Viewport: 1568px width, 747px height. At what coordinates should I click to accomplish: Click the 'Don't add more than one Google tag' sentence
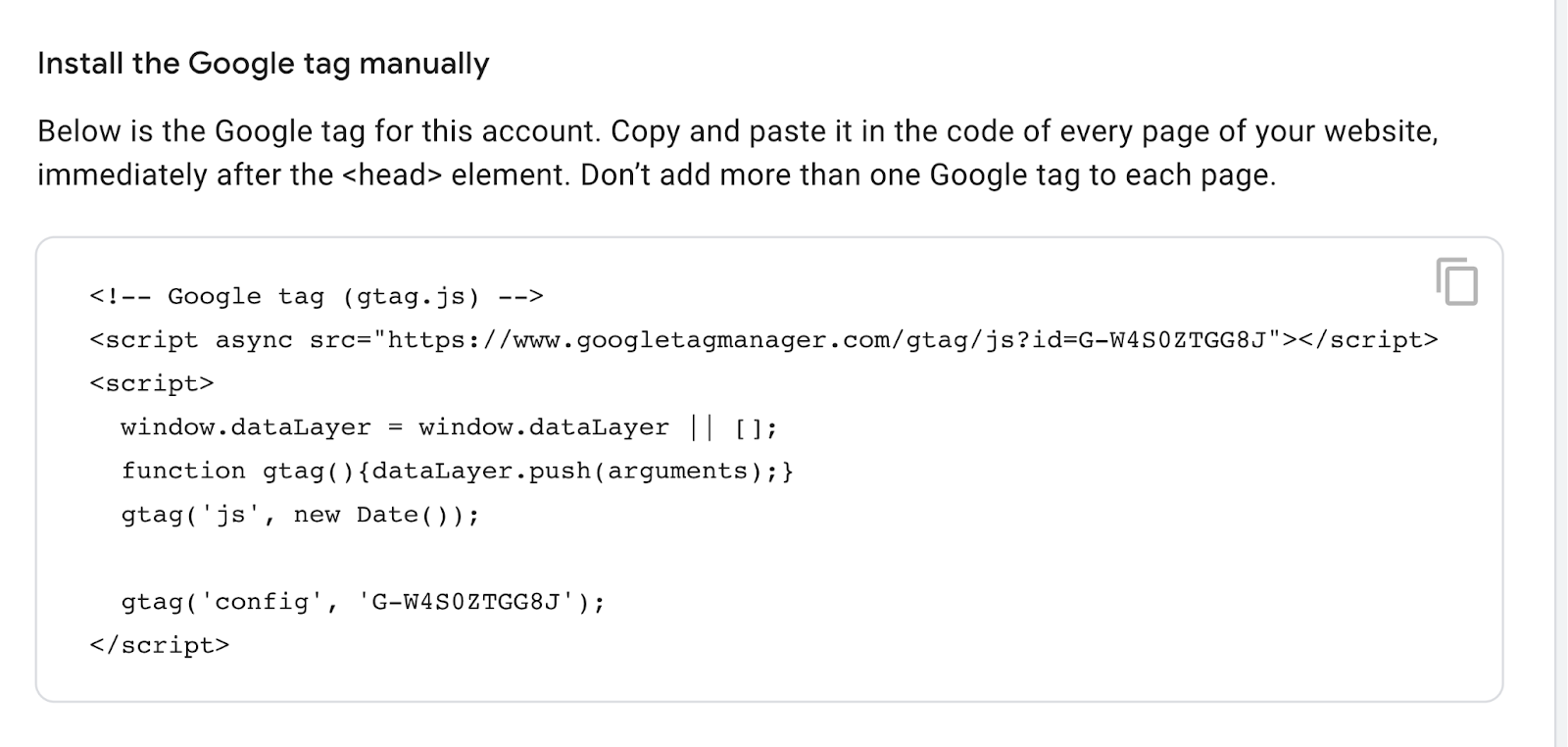click(x=929, y=174)
